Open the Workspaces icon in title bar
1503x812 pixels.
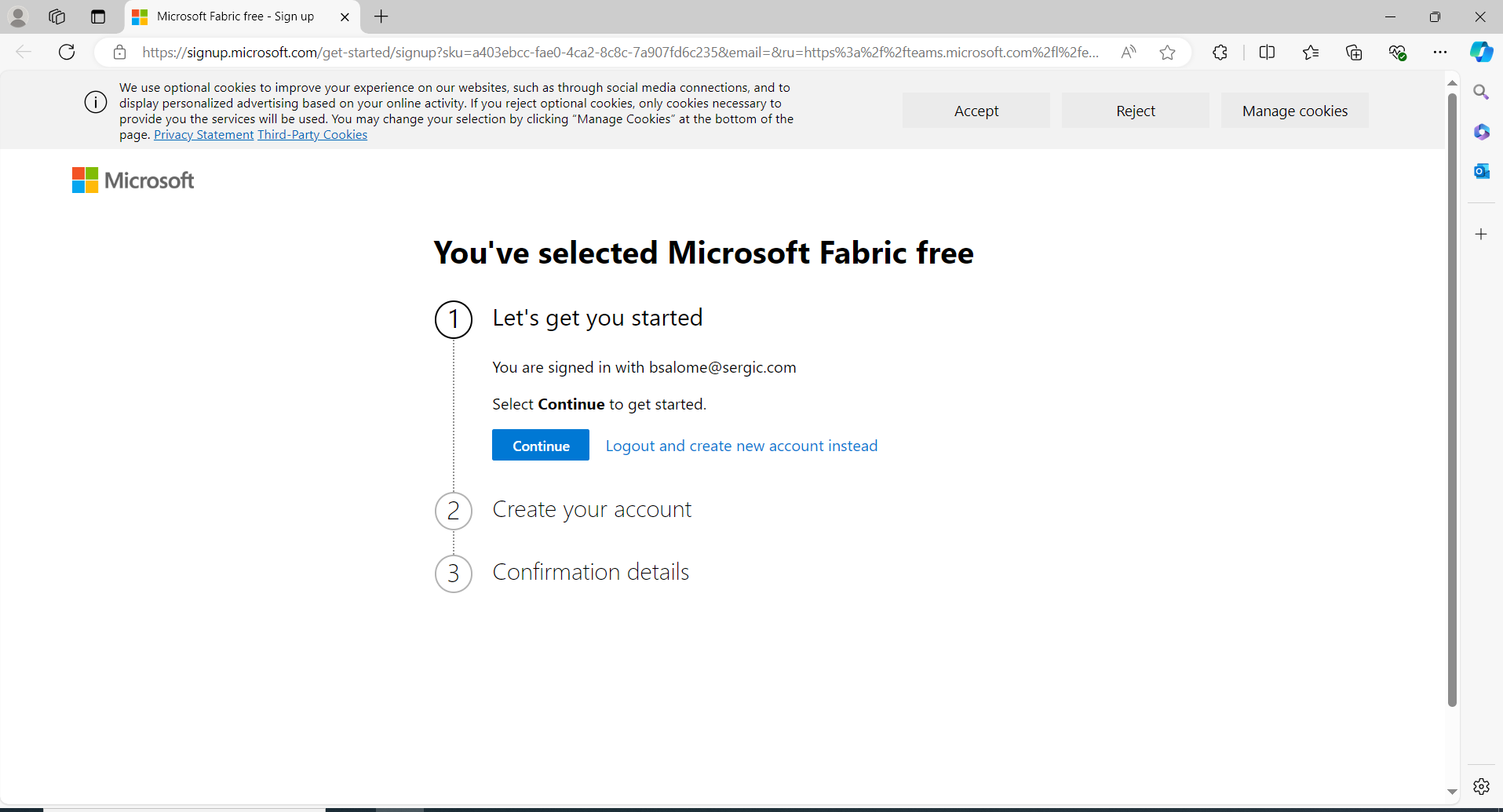pos(57,16)
